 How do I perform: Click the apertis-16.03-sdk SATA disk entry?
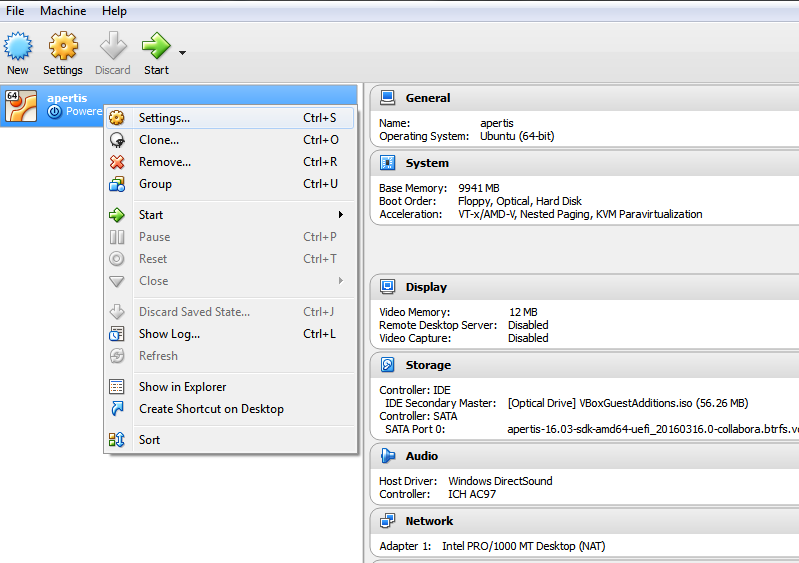click(653, 429)
